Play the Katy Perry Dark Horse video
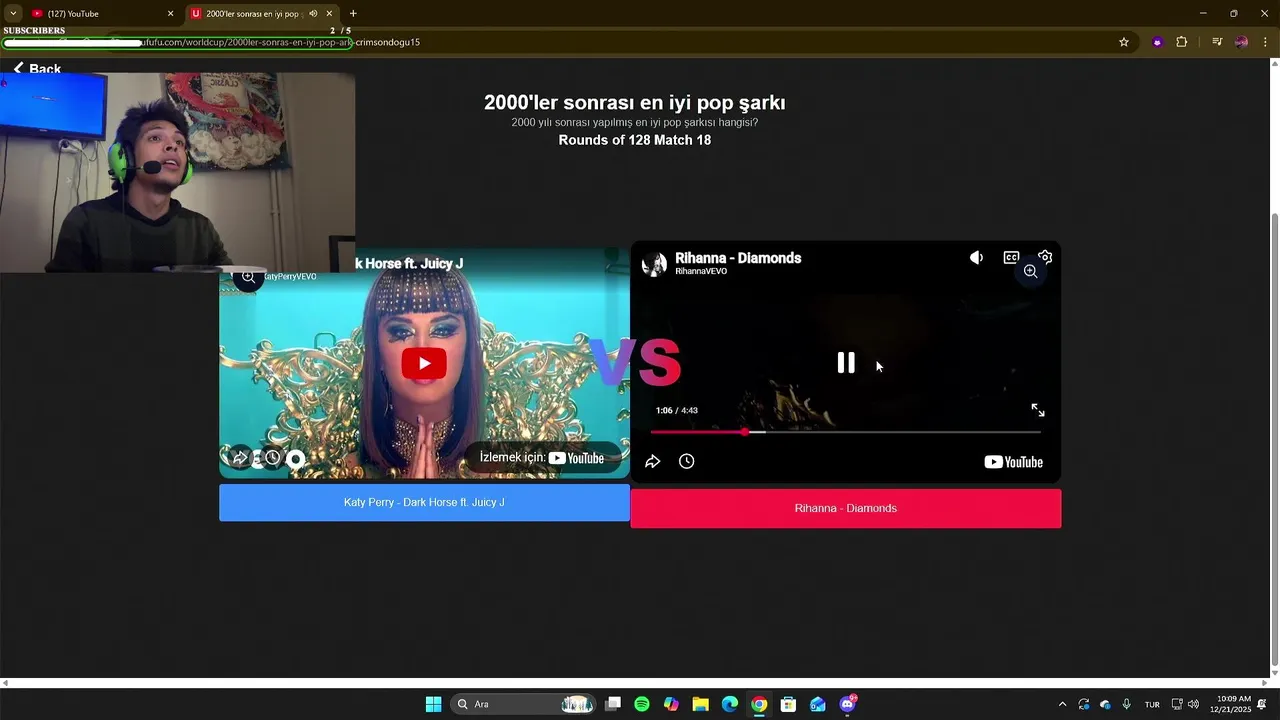 (x=424, y=363)
